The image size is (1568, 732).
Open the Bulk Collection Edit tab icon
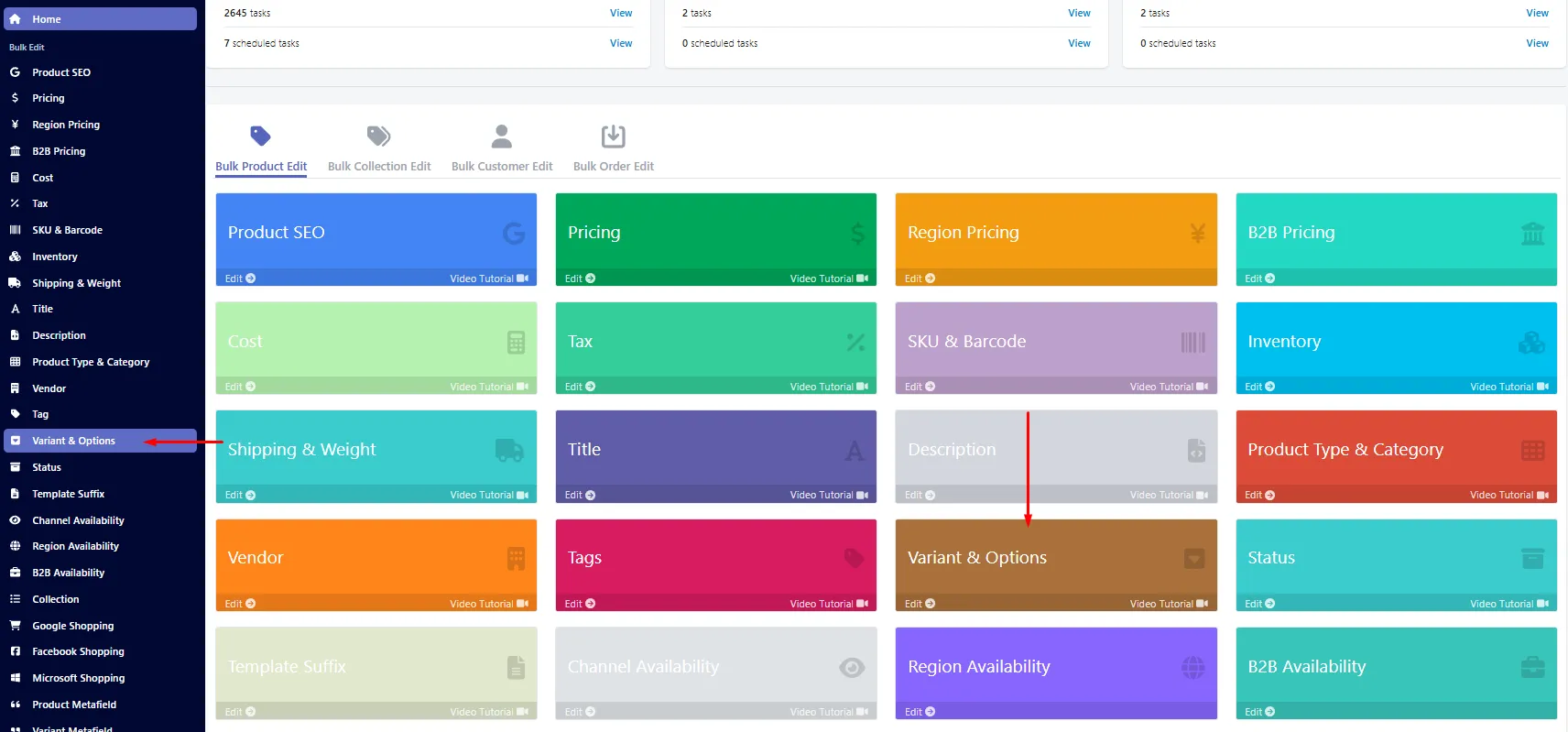click(378, 137)
